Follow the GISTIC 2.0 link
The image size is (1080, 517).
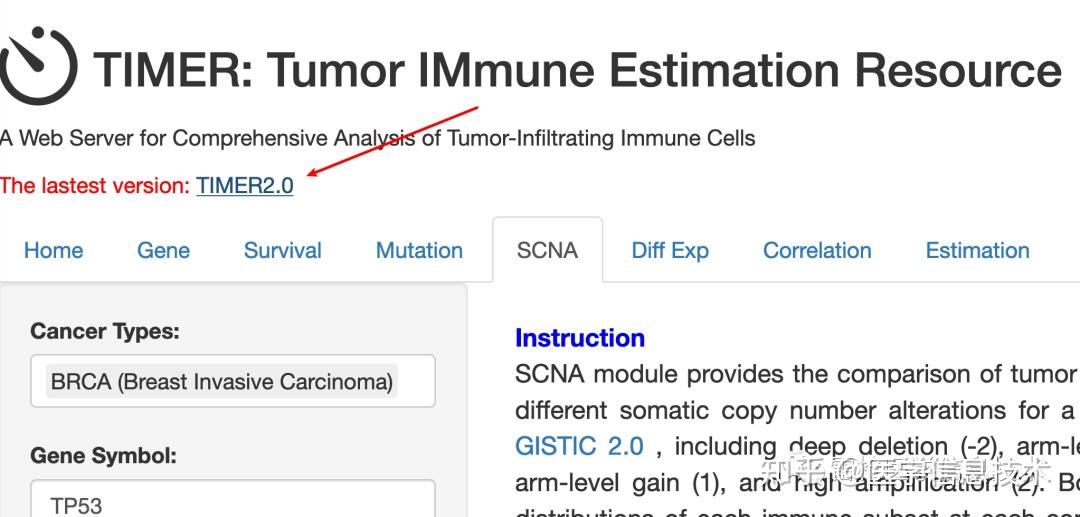click(x=579, y=446)
